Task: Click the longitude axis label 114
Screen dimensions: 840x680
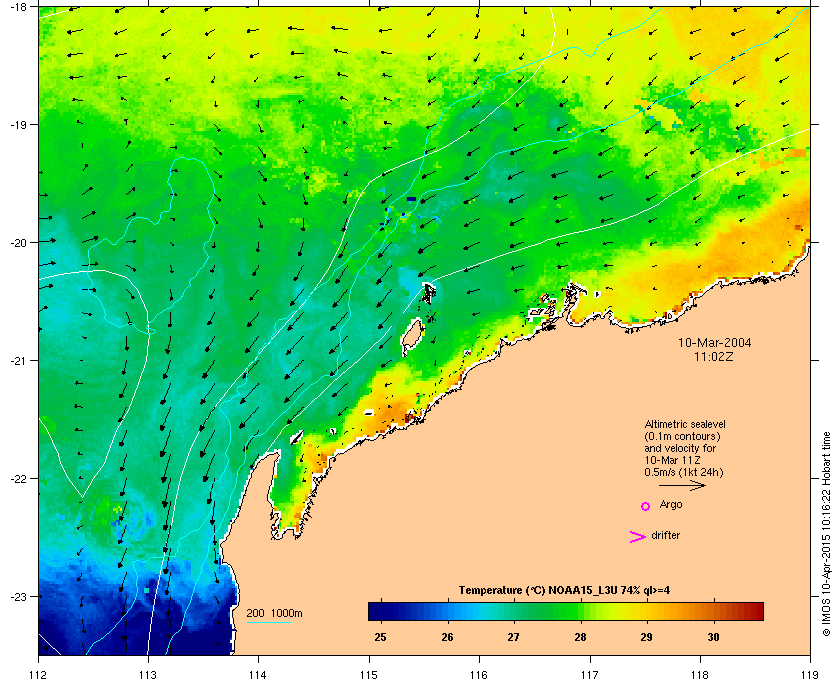Action: click(258, 674)
